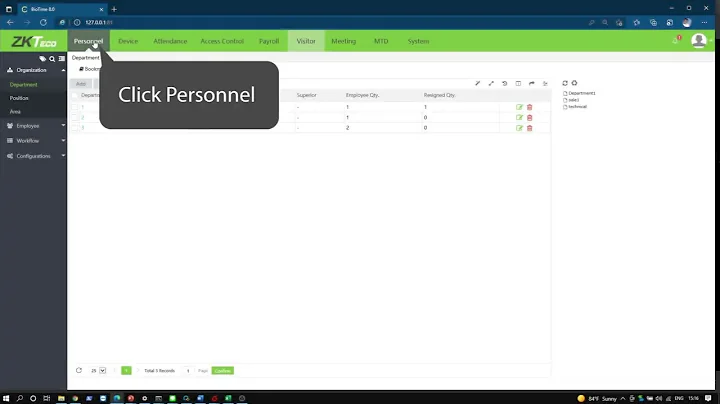Open the notification bell with red badge
720x404 pixels.
pos(676,40)
